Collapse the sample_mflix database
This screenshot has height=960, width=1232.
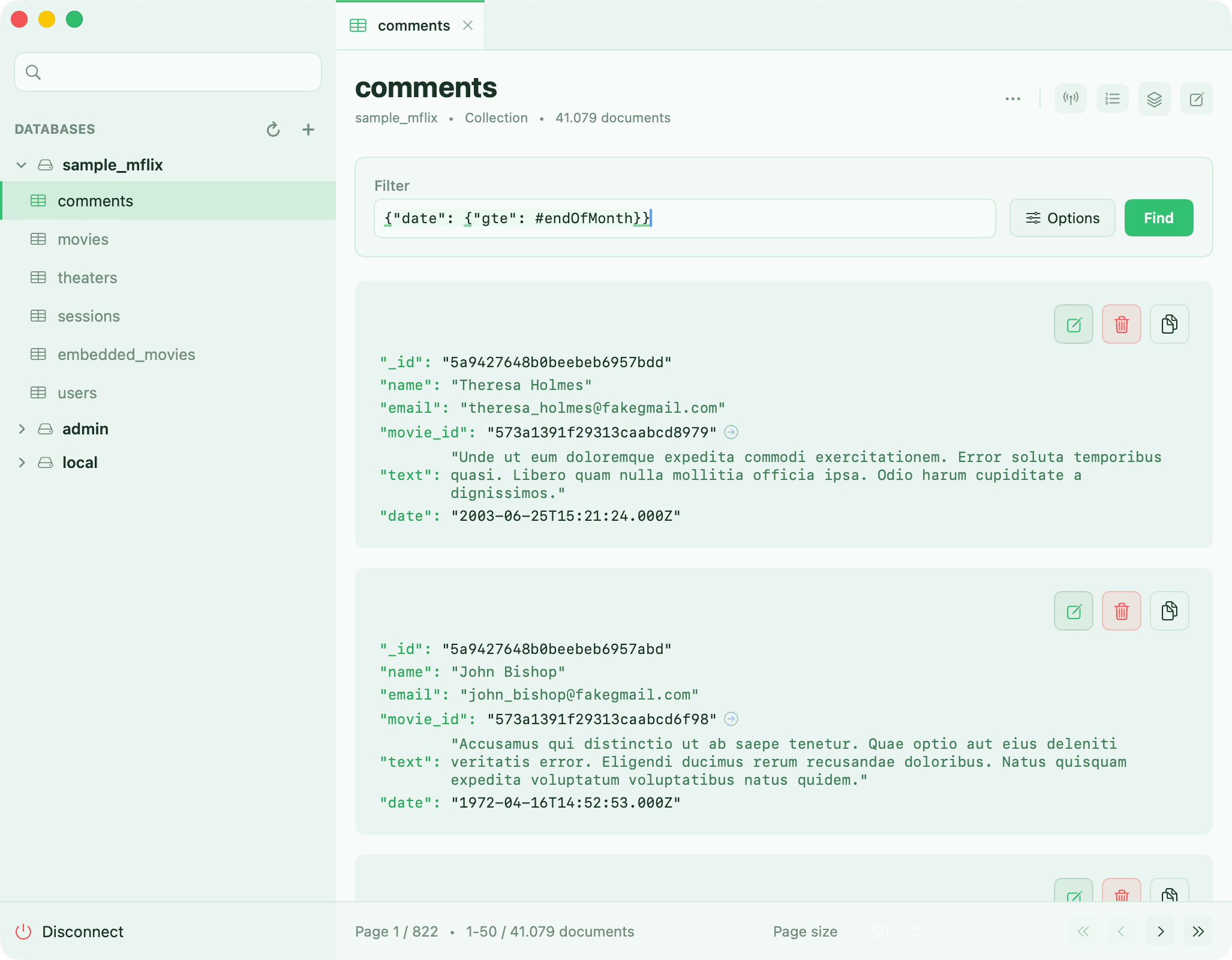(22, 165)
